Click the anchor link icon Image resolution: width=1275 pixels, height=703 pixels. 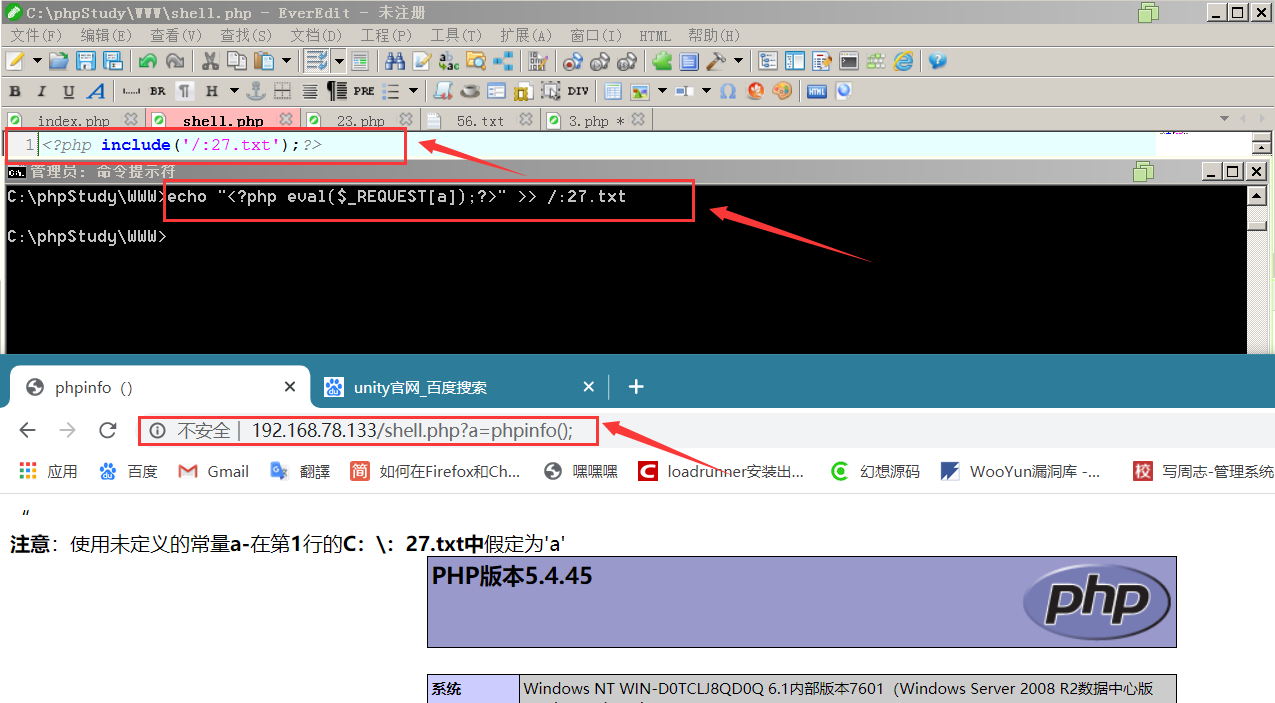256,91
